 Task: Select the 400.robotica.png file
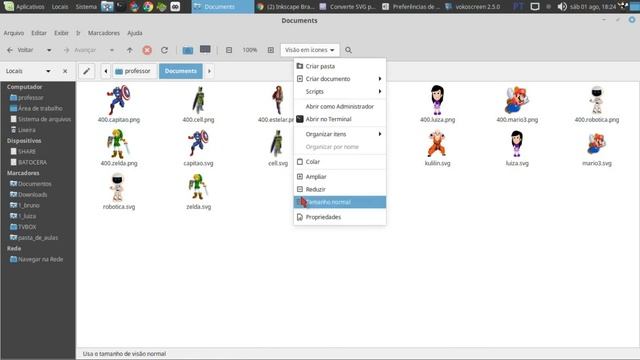pos(597,104)
